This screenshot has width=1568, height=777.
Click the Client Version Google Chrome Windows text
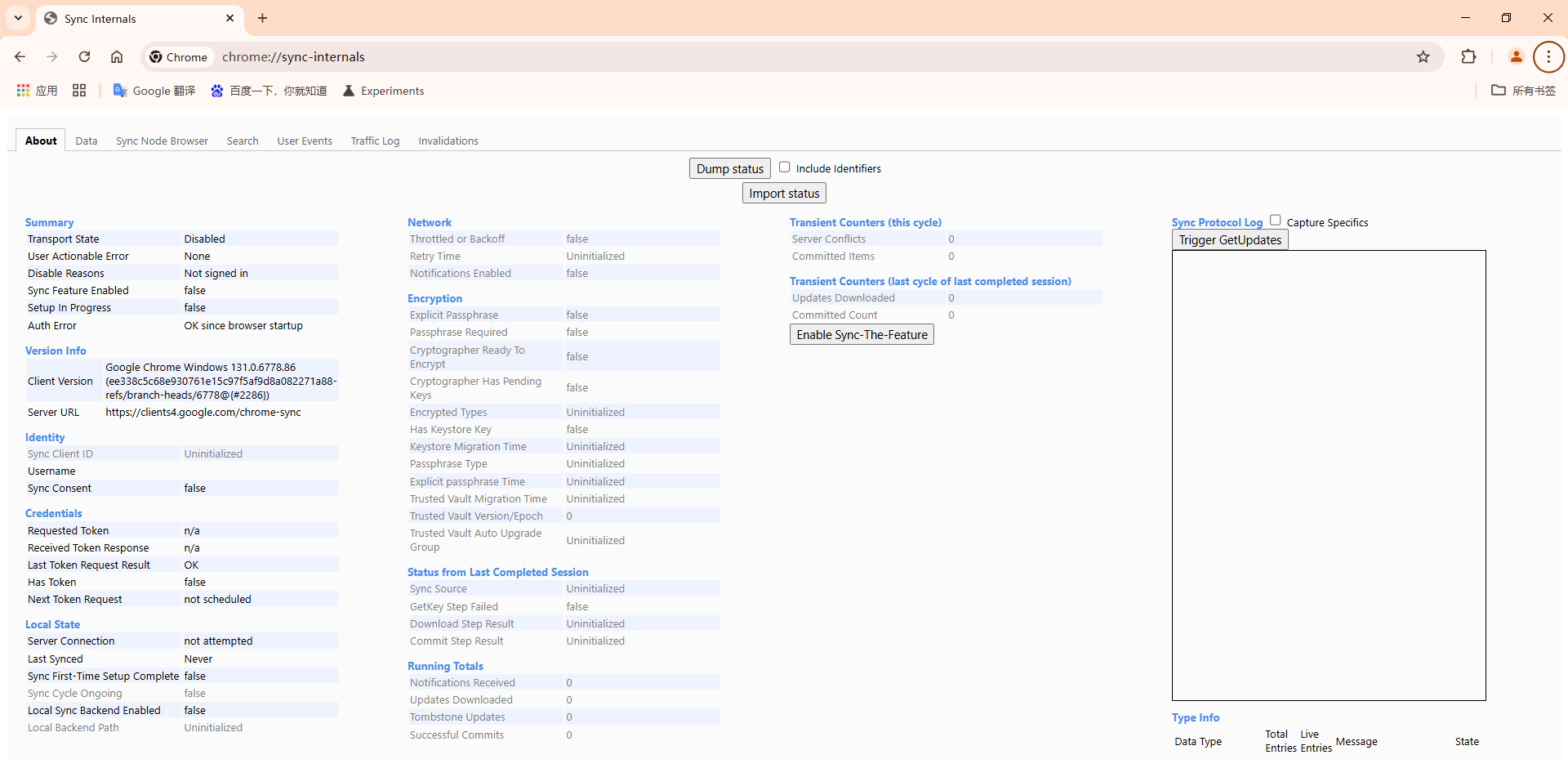220,381
